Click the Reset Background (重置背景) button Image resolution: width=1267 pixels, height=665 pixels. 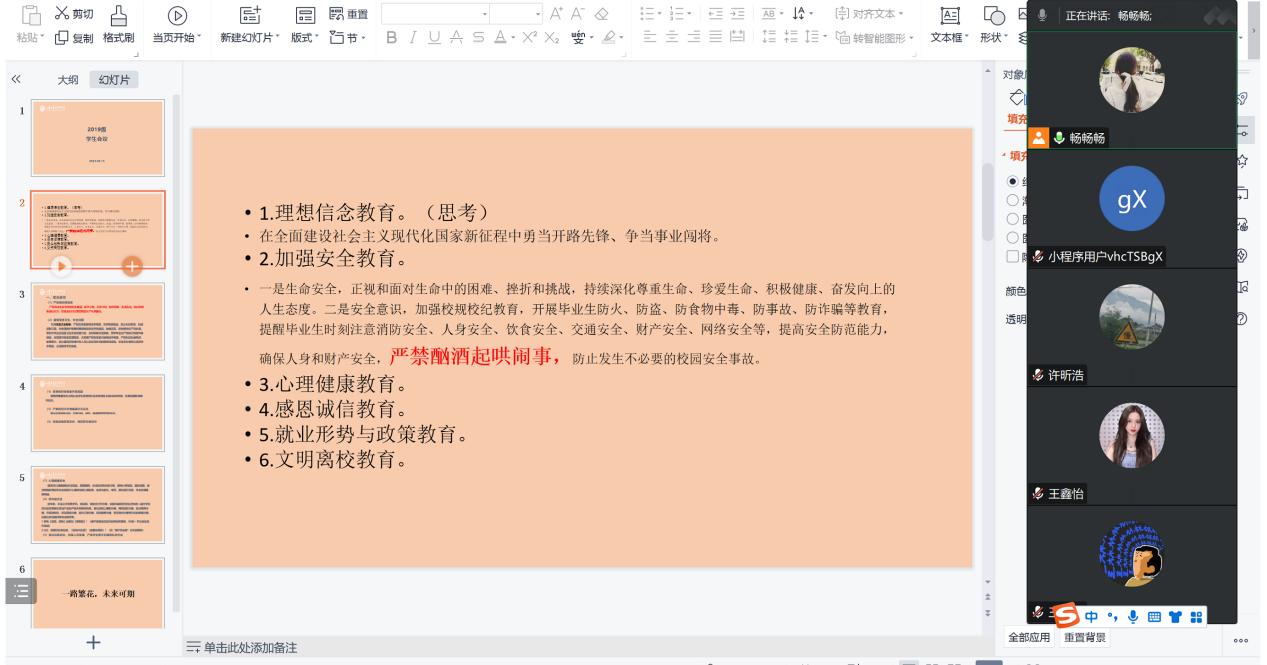pyautogui.click(x=1085, y=638)
